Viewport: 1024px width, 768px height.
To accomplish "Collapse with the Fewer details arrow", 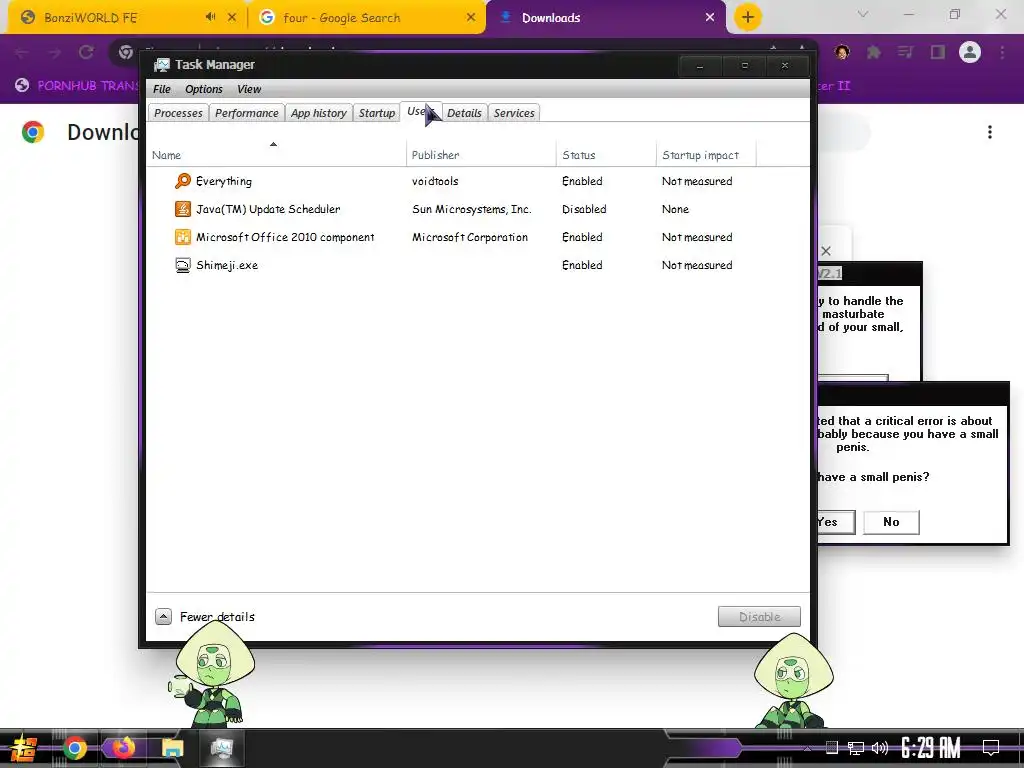I will [163, 616].
